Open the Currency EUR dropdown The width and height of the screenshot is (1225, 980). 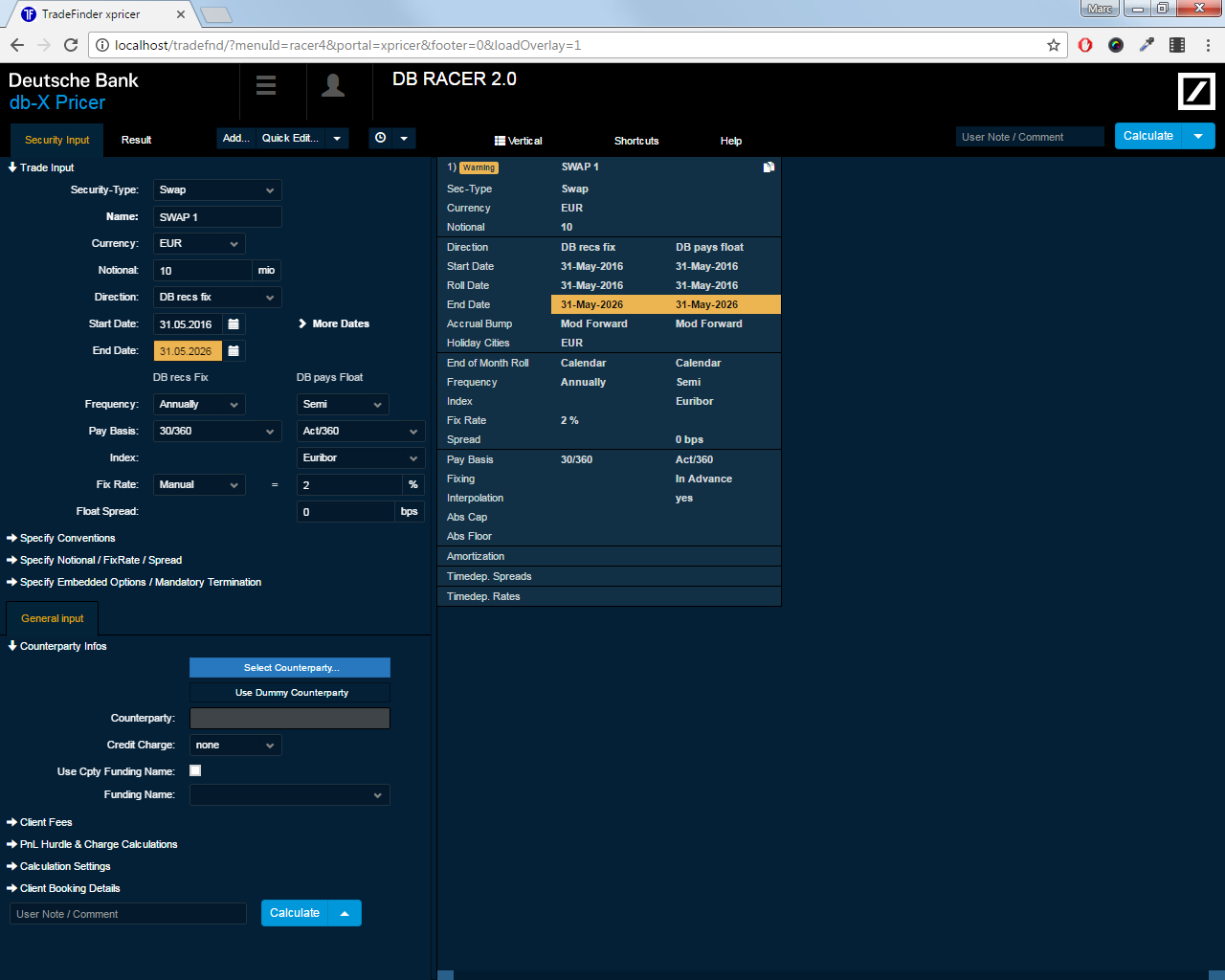(199, 244)
